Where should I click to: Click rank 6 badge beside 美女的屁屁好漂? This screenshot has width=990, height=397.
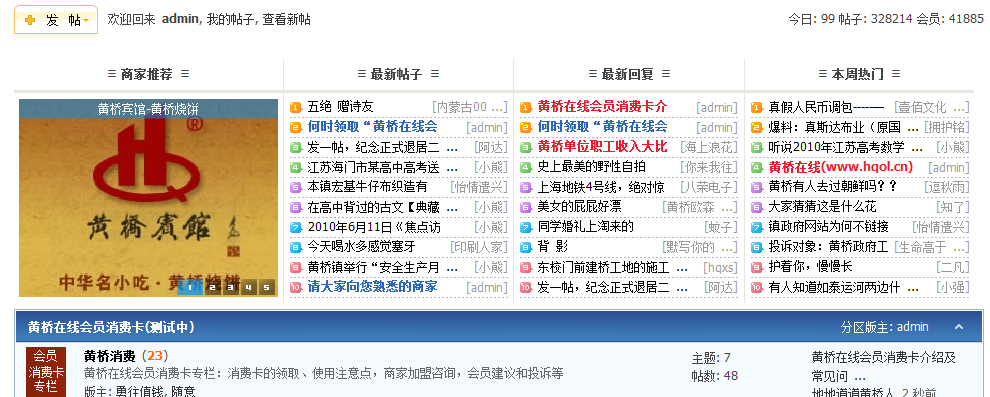coord(526,208)
